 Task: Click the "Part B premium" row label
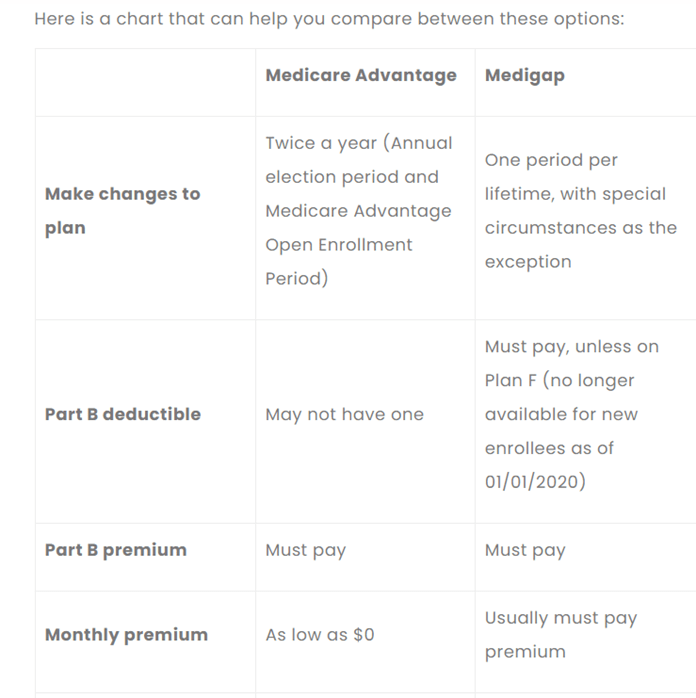click(x=115, y=550)
